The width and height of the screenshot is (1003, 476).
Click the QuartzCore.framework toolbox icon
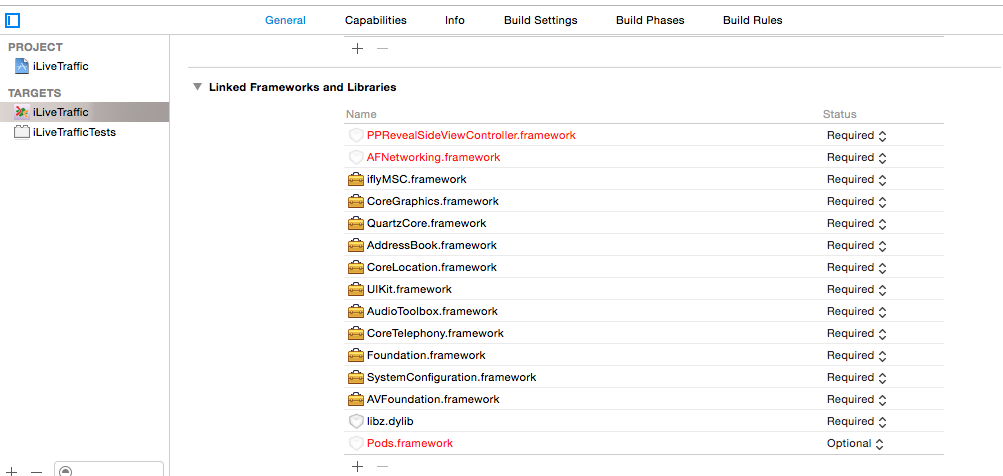pyautogui.click(x=356, y=223)
